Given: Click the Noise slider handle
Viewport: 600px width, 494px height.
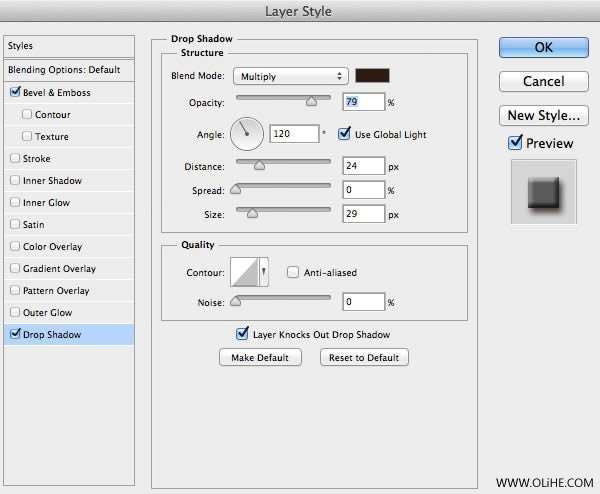Looking at the screenshot, I should (x=235, y=301).
